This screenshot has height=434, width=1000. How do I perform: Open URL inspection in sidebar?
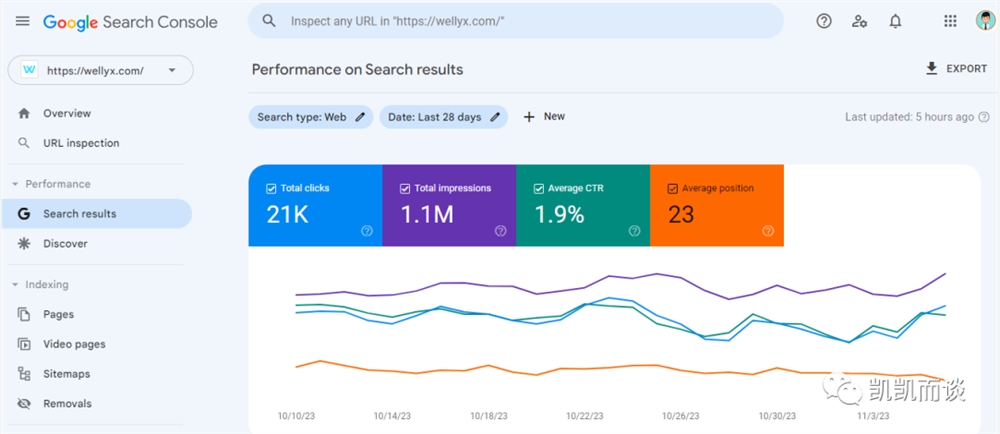[x=81, y=143]
